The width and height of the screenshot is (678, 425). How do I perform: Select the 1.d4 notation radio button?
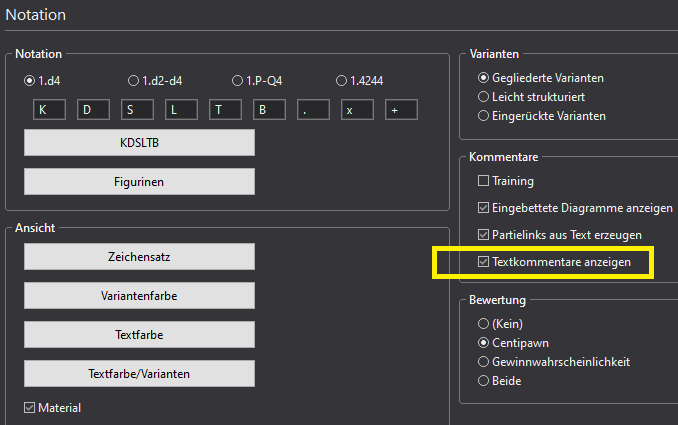[30, 80]
